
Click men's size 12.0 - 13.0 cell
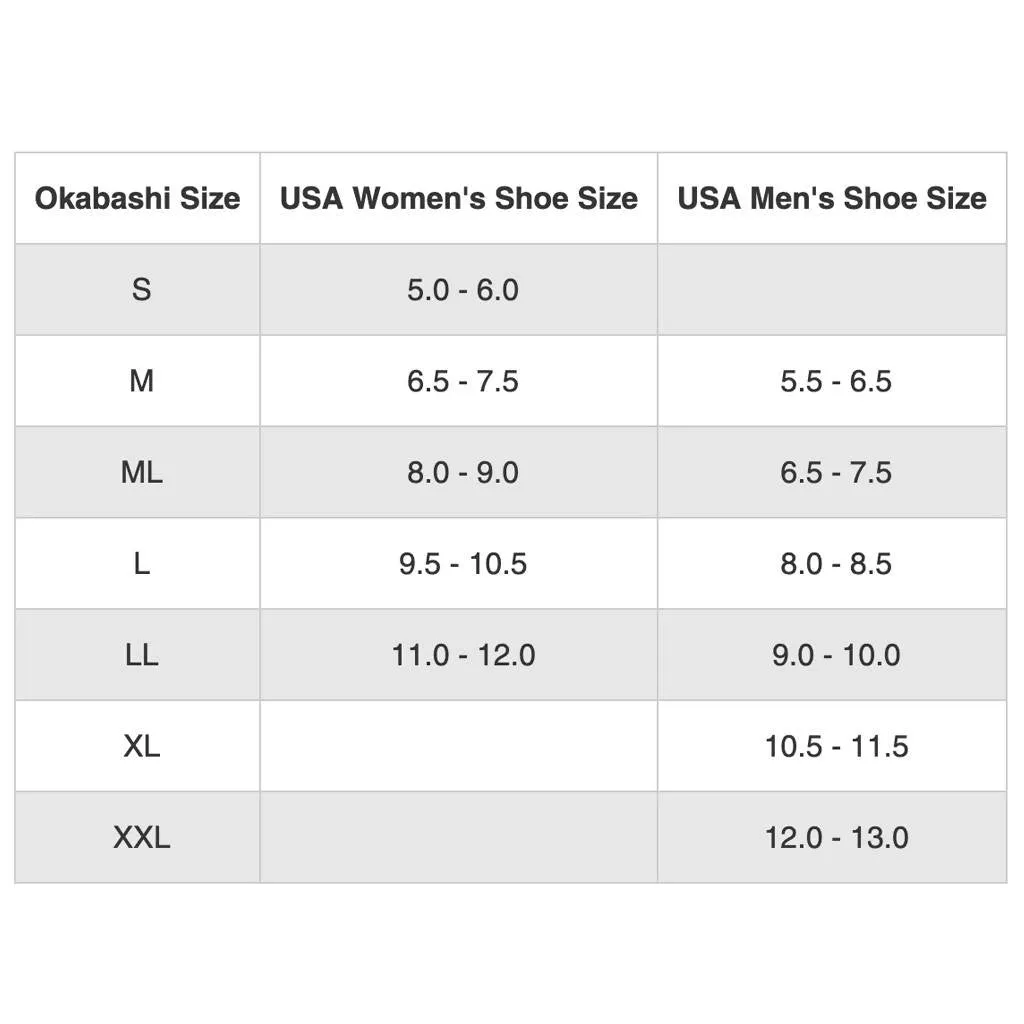(x=832, y=837)
